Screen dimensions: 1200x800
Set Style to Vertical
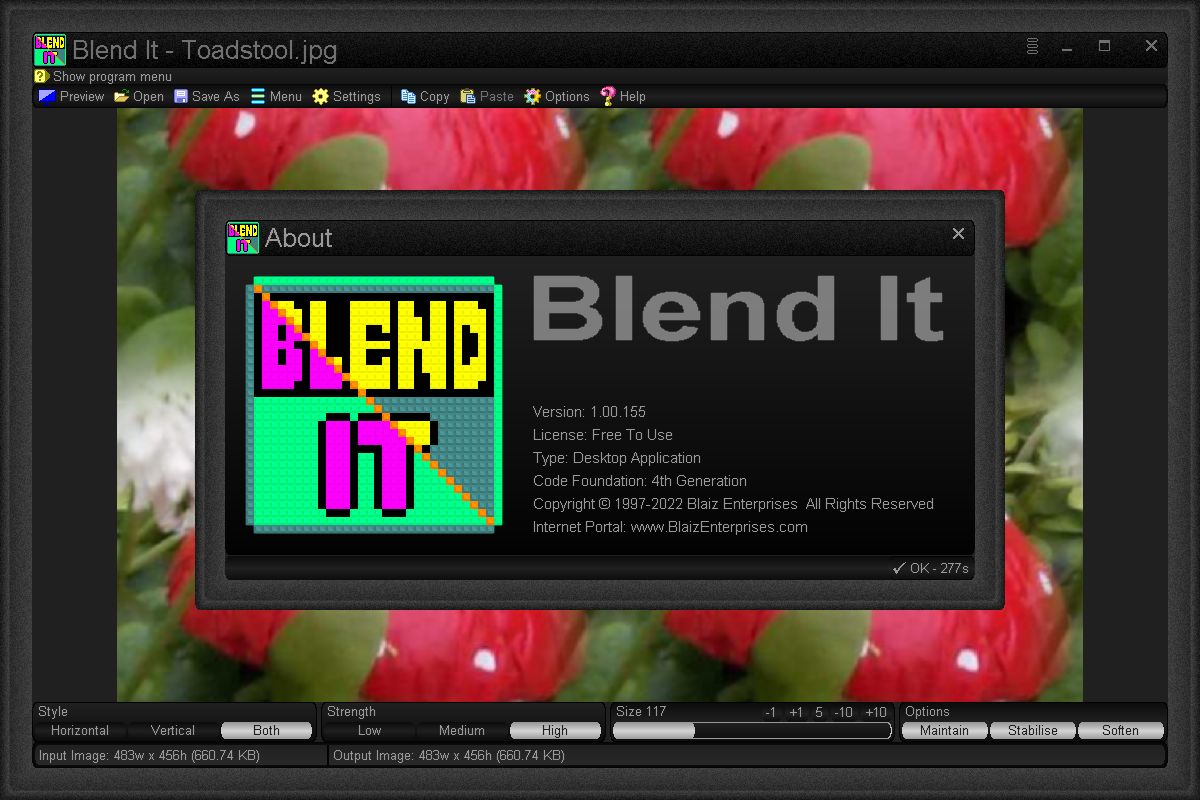173,730
